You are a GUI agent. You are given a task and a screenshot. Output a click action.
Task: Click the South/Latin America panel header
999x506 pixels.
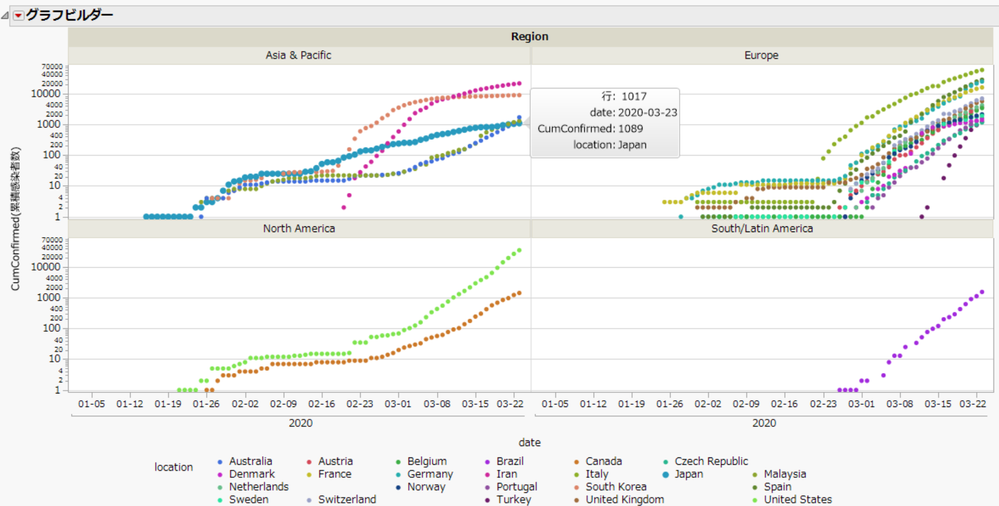click(x=762, y=228)
